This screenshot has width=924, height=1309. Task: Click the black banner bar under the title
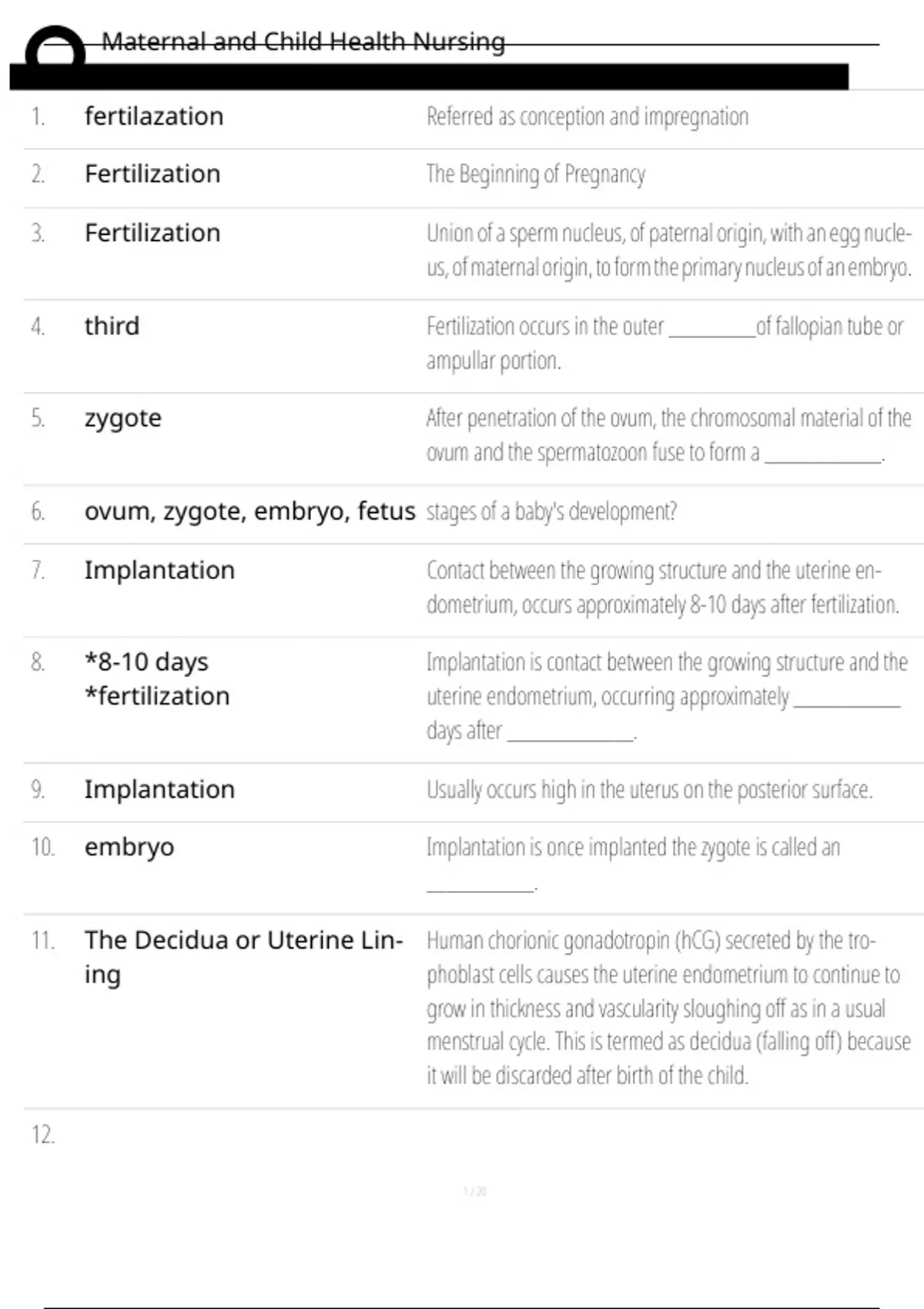429,77
